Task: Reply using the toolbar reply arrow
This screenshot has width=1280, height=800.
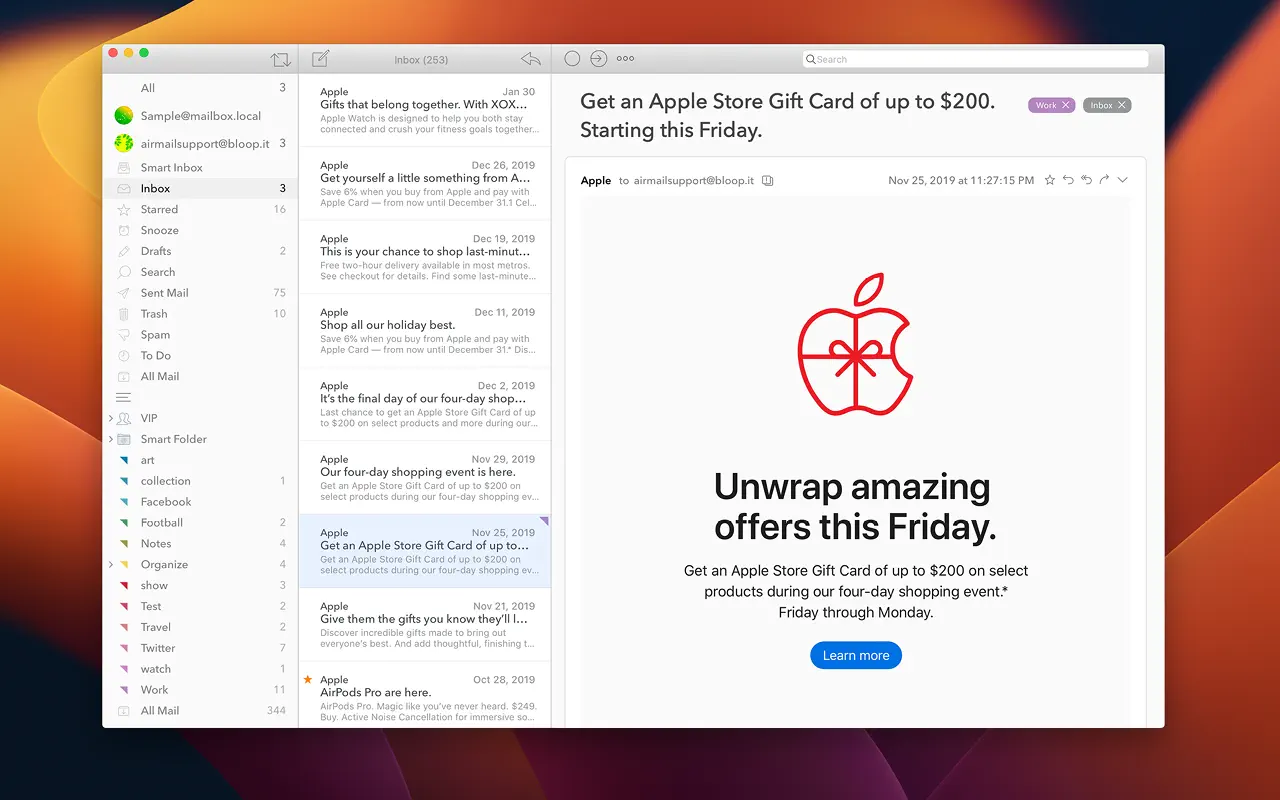Action: 530,58
